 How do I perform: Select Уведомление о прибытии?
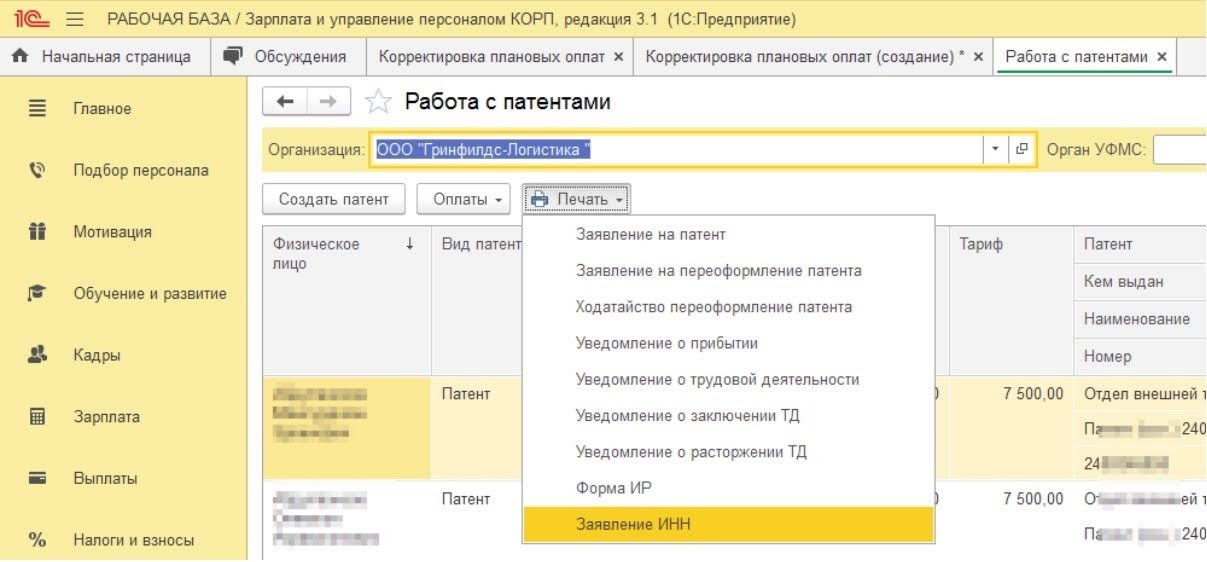coord(728,343)
